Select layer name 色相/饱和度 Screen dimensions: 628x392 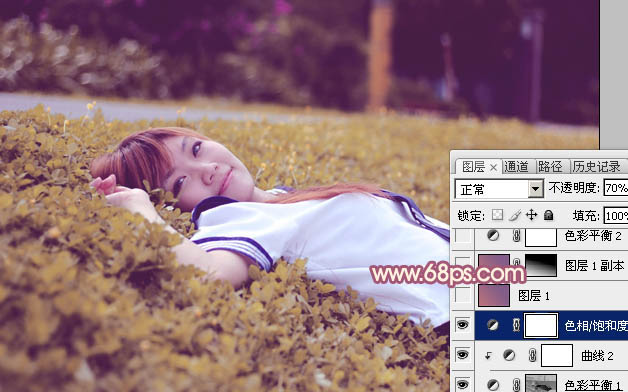[596, 326]
